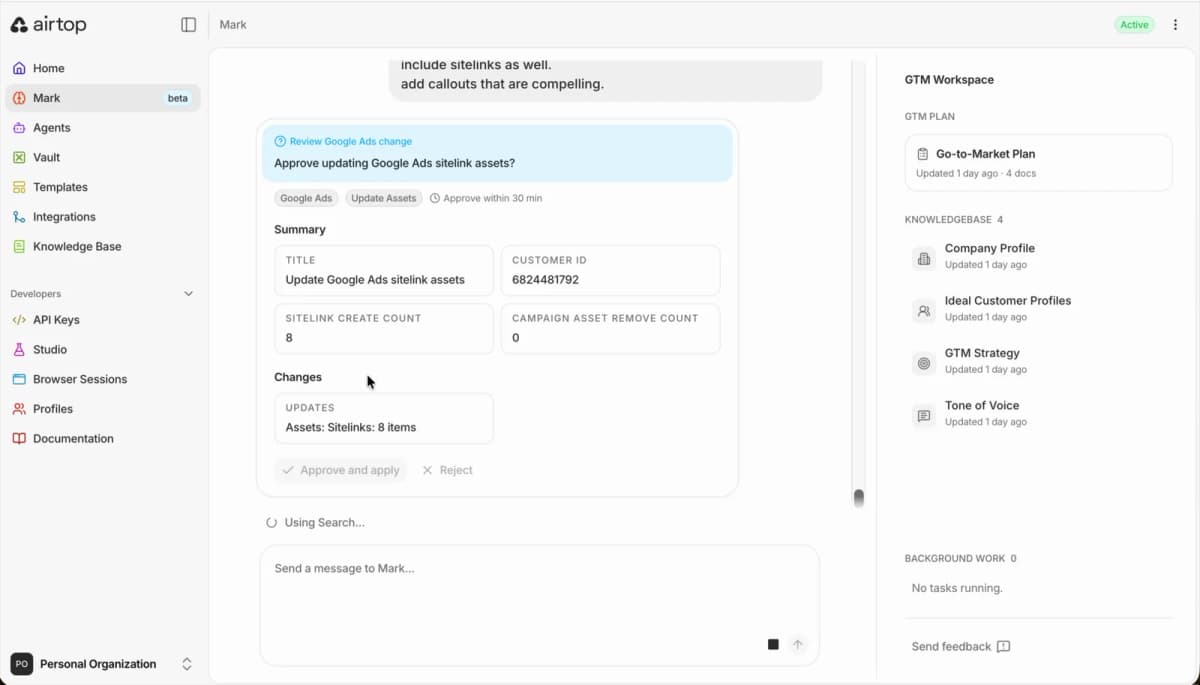Click the Documentation book icon
1200x685 pixels.
(19, 438)
